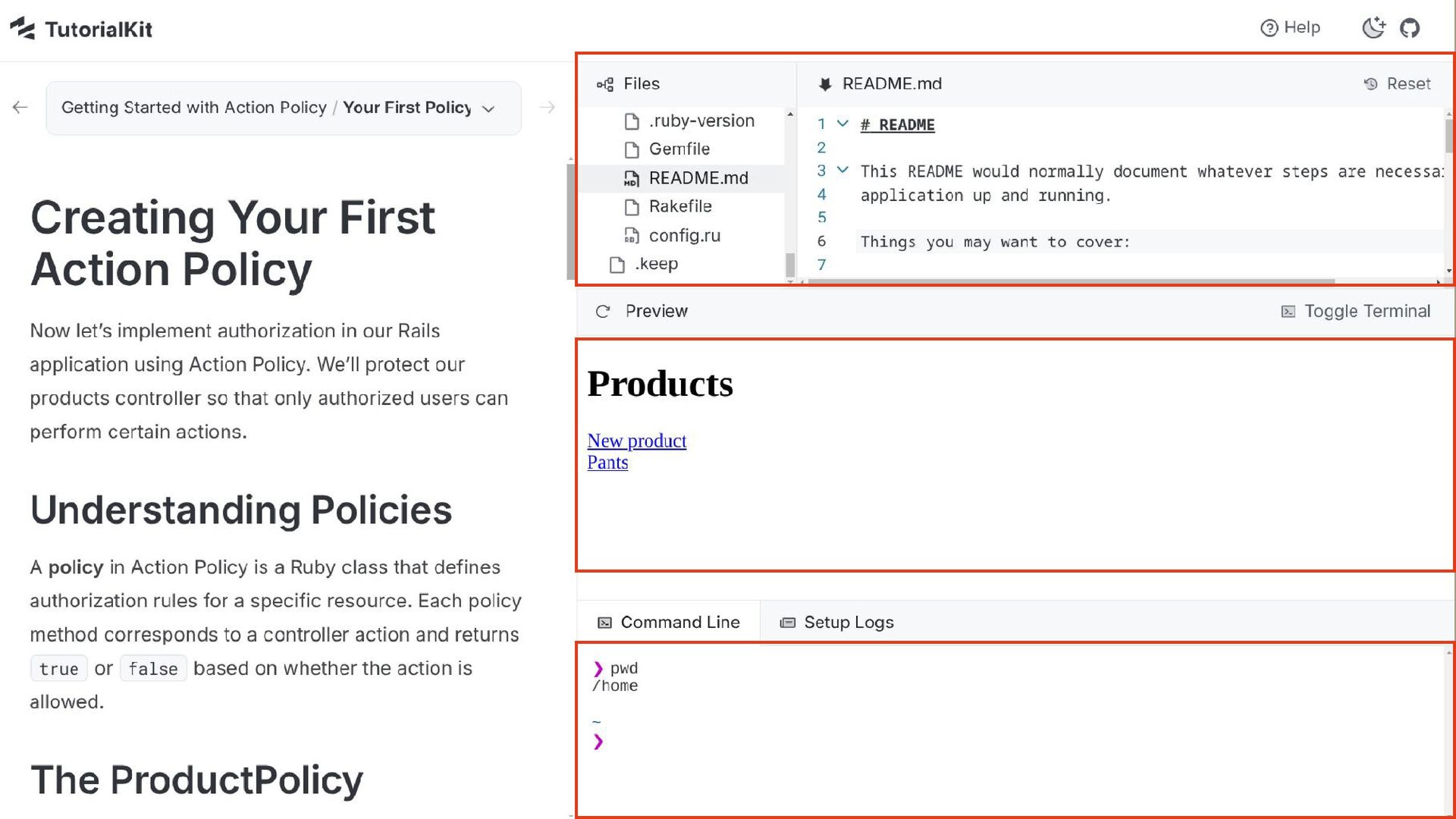Open the GitHub repository icon
The width and height of the screenshot is (1456, 819).
(1409, 29)
